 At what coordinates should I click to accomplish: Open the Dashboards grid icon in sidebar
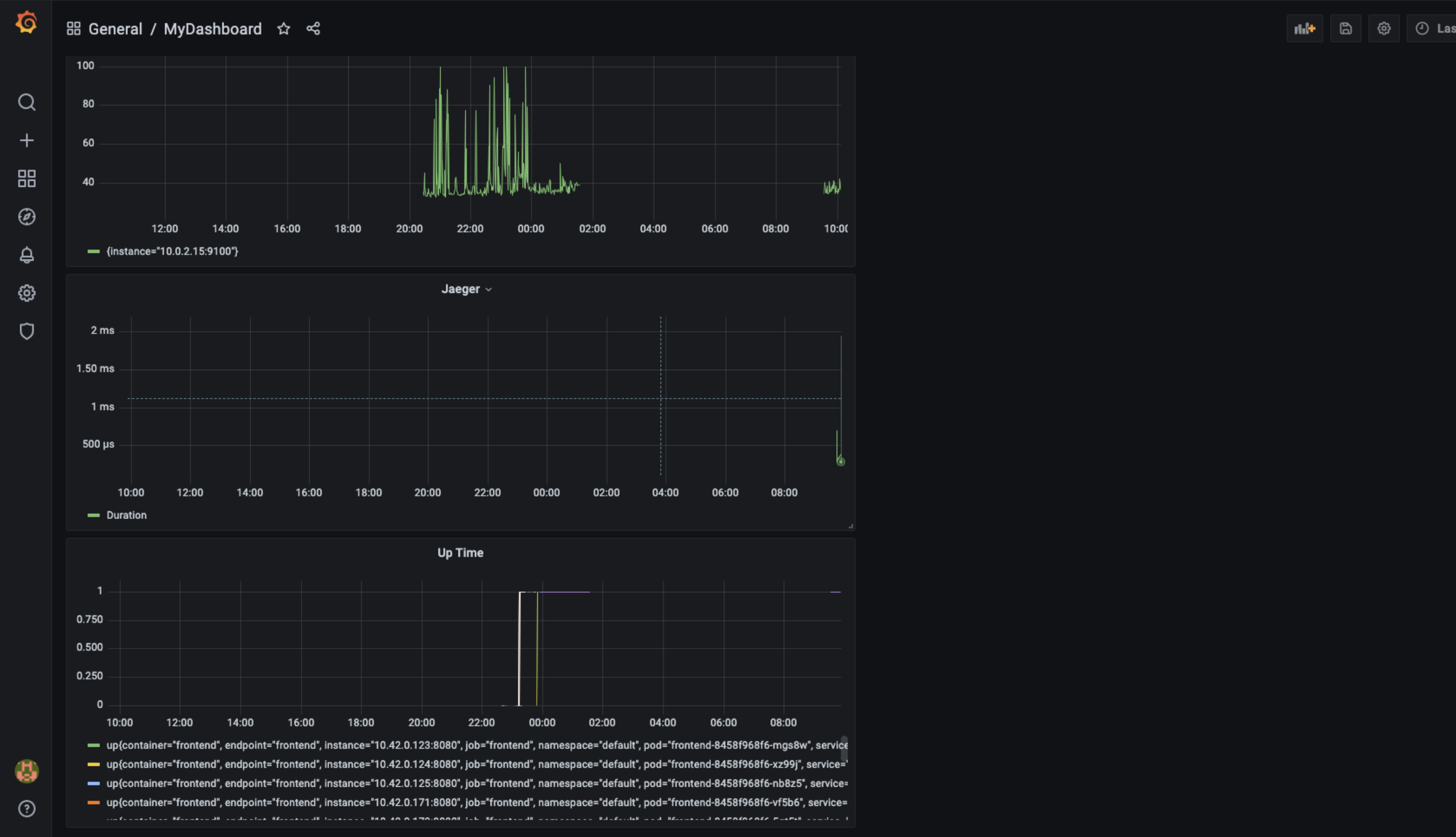[26, 178]
